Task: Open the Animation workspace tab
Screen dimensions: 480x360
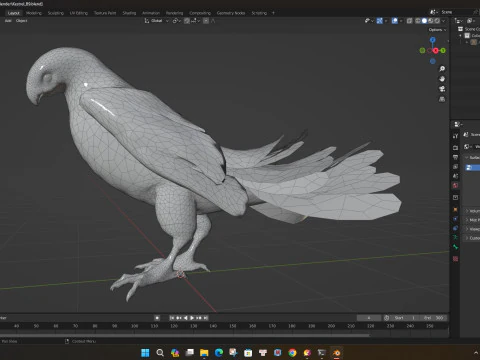Action: [x=151, y=13]
